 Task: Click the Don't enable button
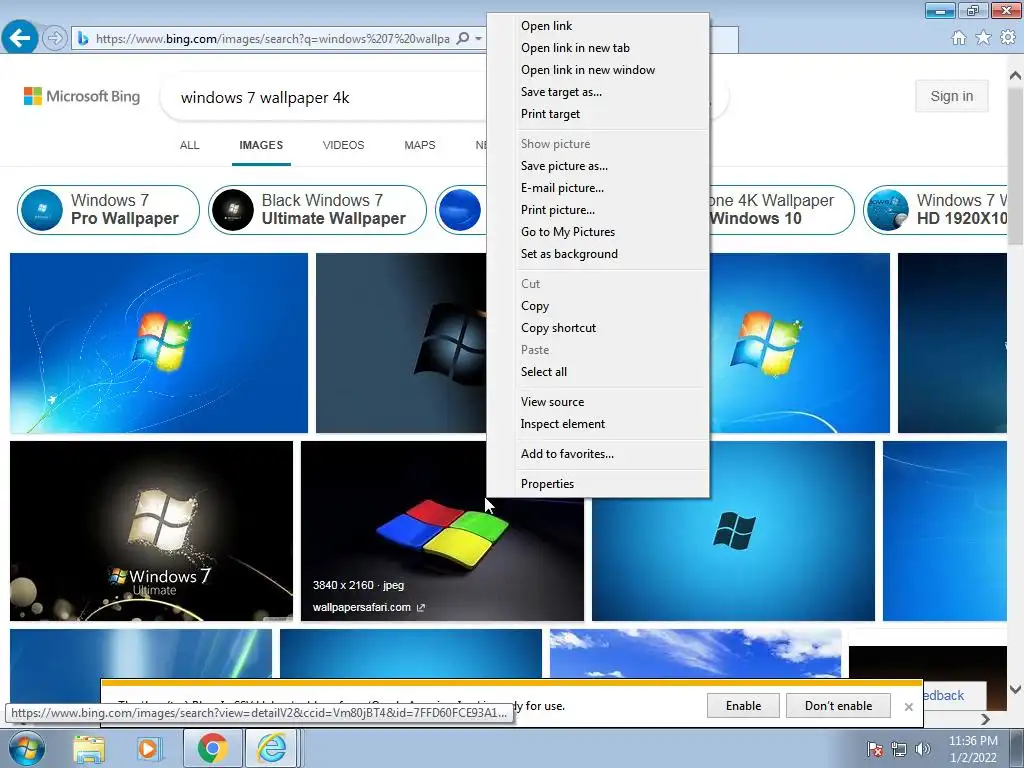coord(839,706)
